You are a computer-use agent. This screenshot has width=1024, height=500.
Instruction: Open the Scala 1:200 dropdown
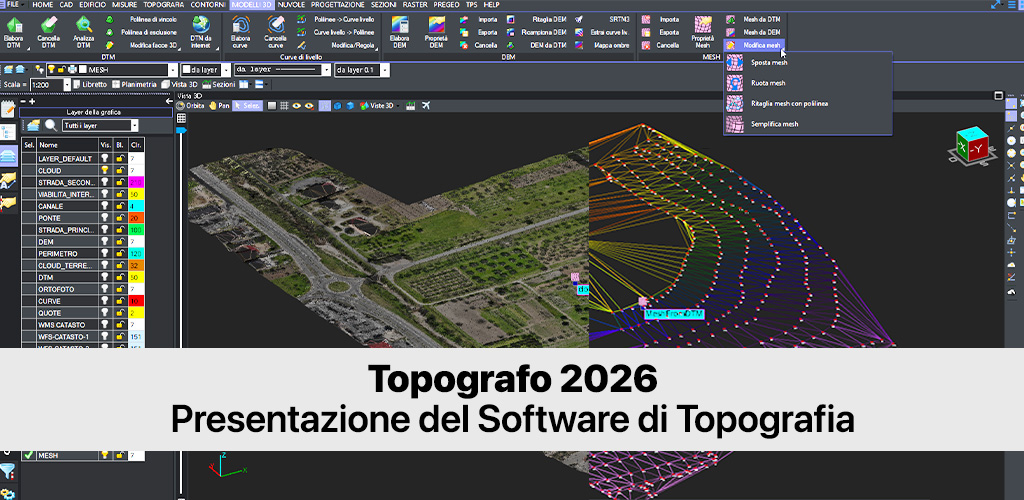point(67,84)
